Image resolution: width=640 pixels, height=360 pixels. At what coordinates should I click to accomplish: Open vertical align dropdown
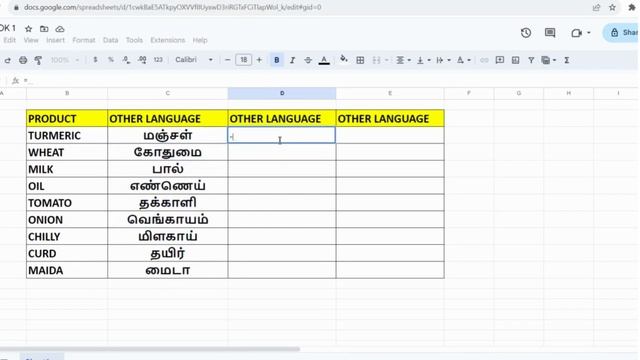[x=423, y=60]
